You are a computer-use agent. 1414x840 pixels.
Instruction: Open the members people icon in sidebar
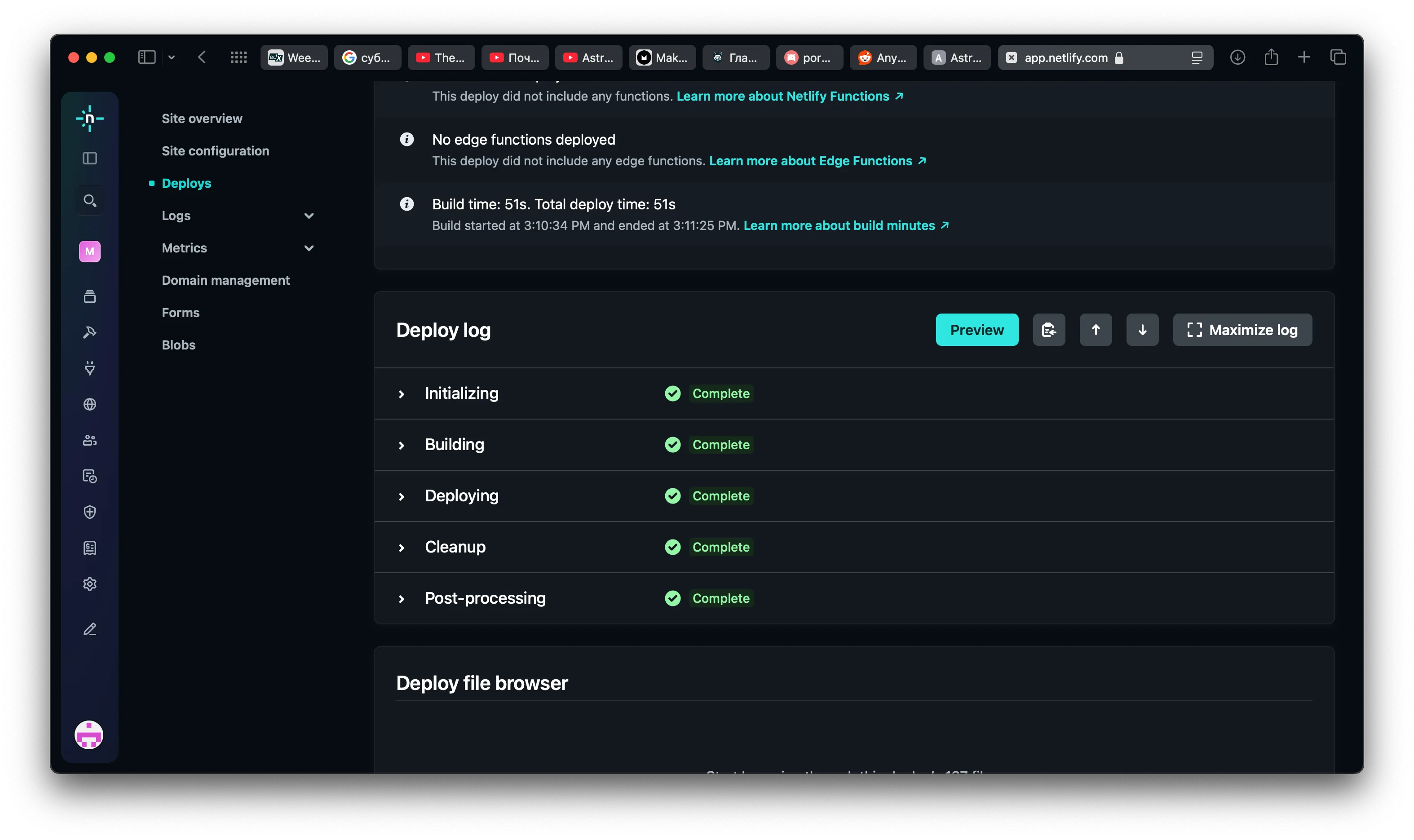89,440
